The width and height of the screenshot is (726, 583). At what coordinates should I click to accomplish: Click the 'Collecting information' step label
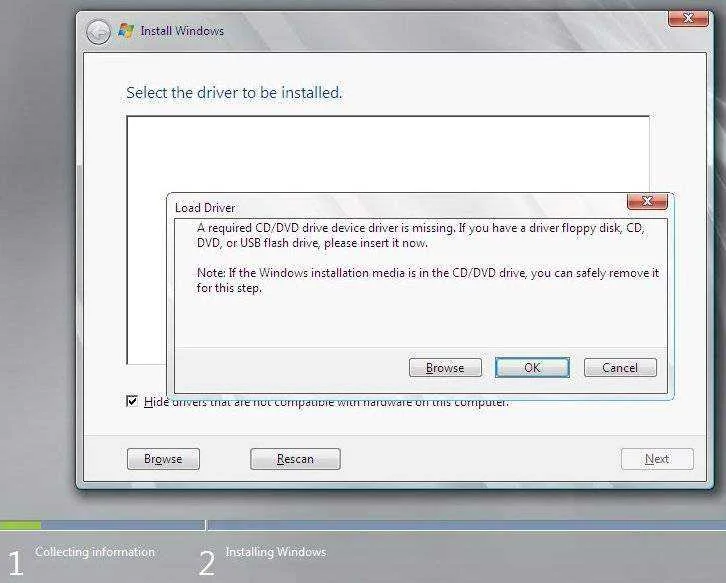coord(95,552)
